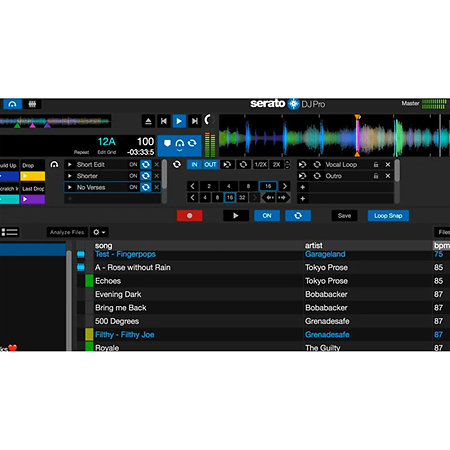Toggle loop for No Verses flip
This screenshot has width=450, height=450.
pos(146,187)
